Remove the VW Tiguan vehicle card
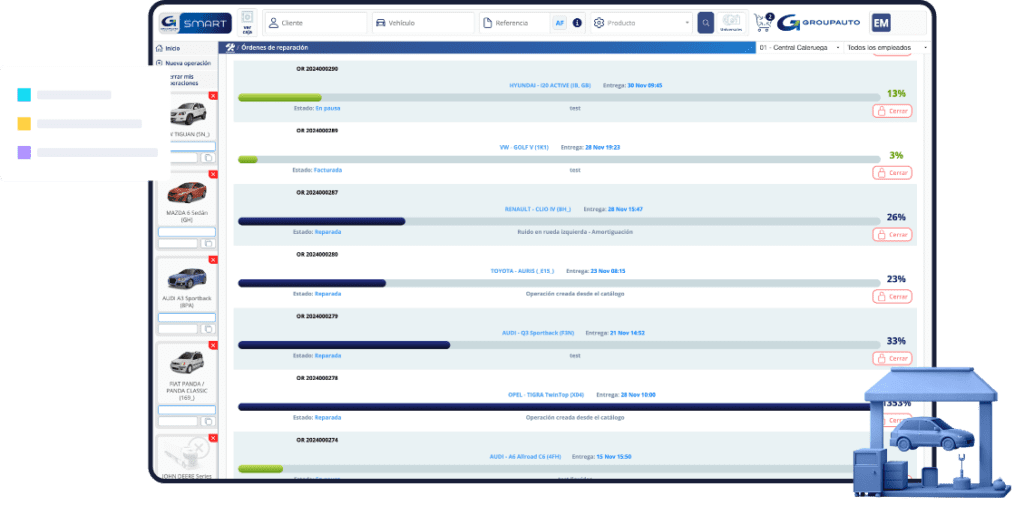 click(x=213, y=96)
